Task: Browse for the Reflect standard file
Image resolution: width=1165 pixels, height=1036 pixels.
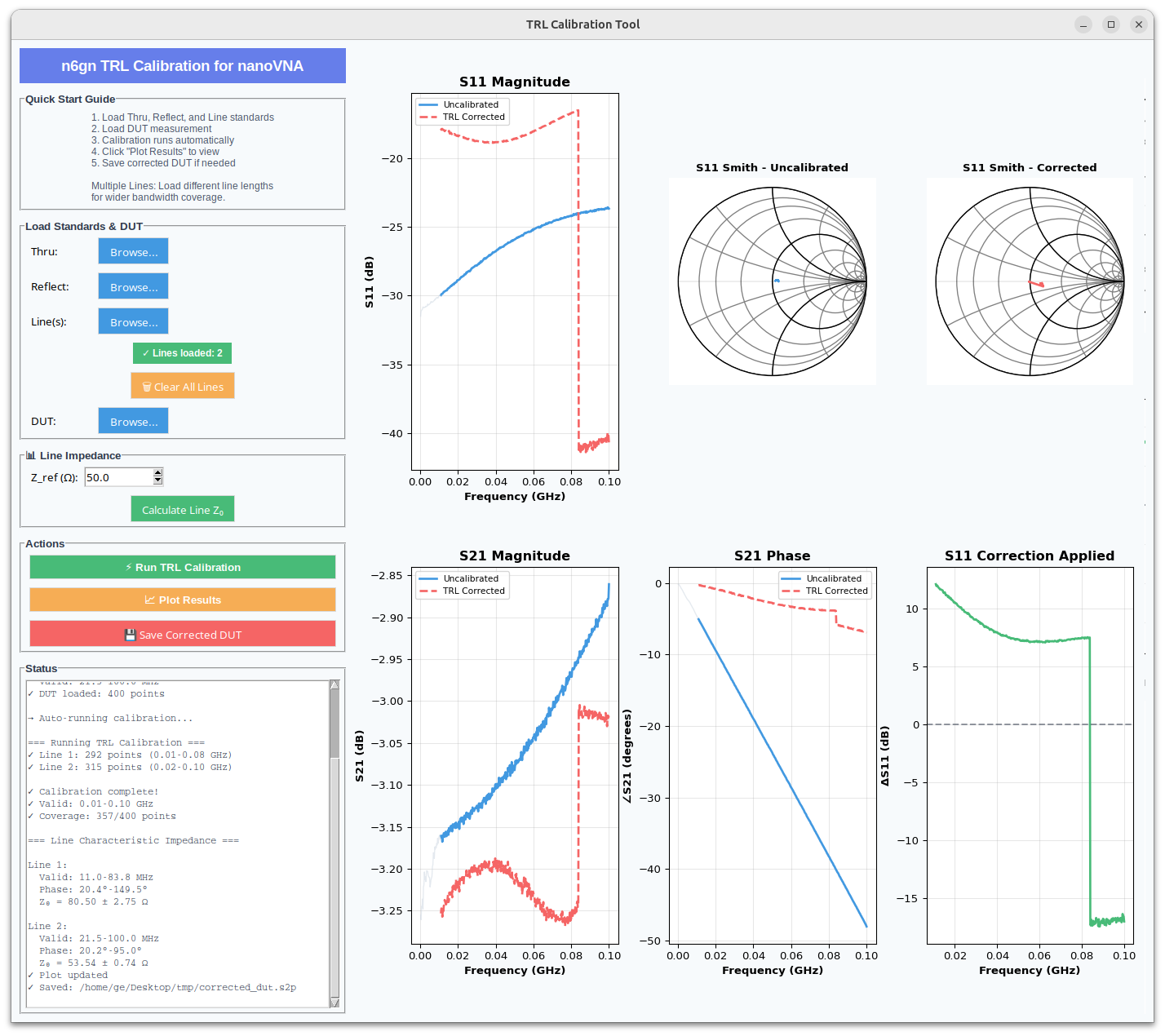Action: (134, 287)
